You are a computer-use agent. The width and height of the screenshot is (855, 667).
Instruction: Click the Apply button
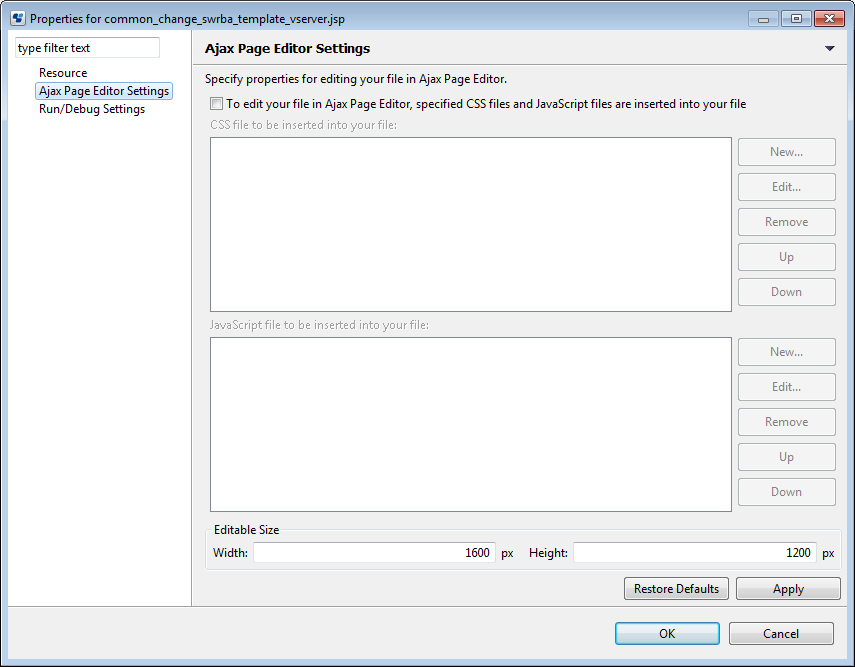pyautogui.click(x=788, y=588)
